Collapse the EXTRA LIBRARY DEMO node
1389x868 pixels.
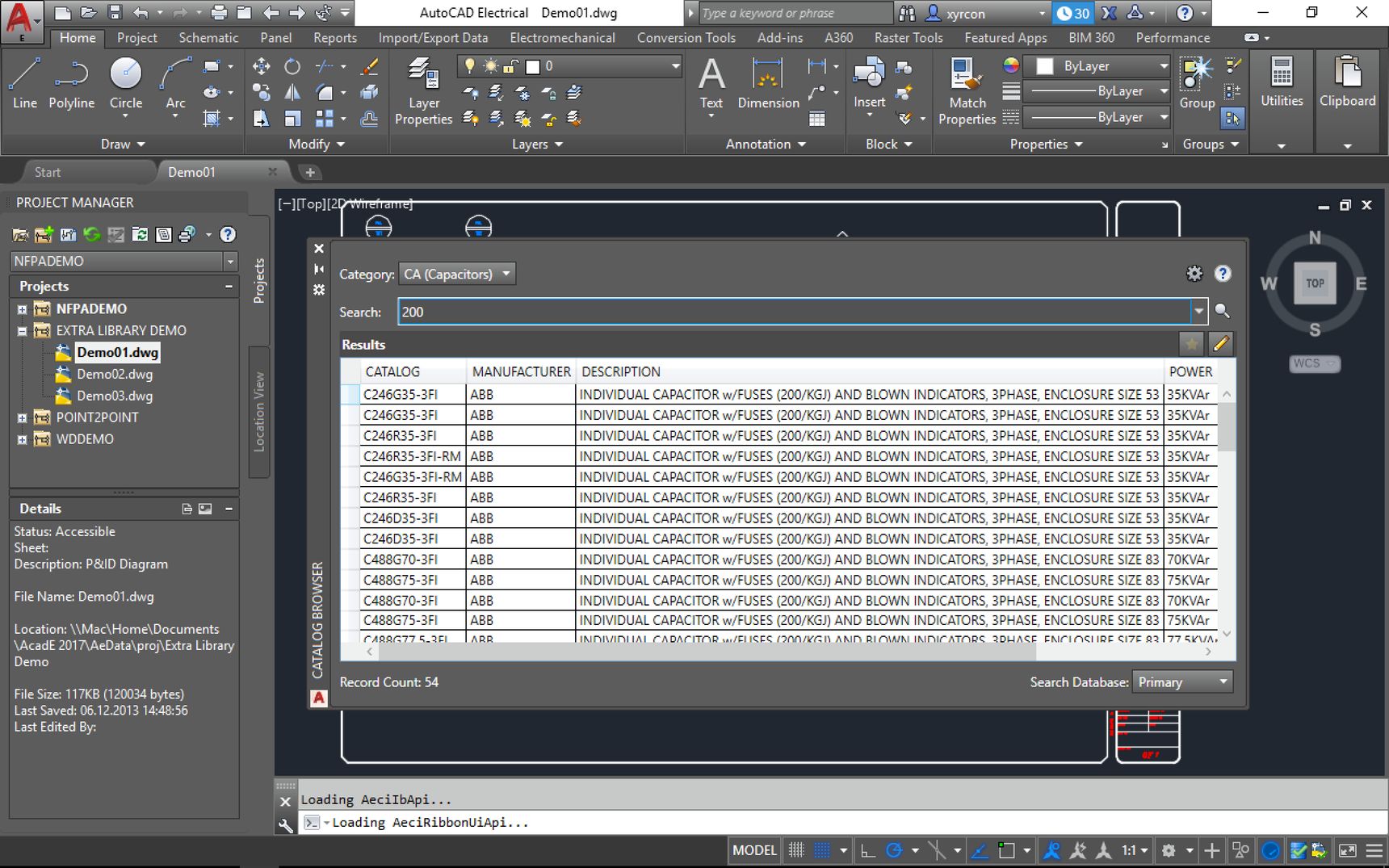[22, 331]
